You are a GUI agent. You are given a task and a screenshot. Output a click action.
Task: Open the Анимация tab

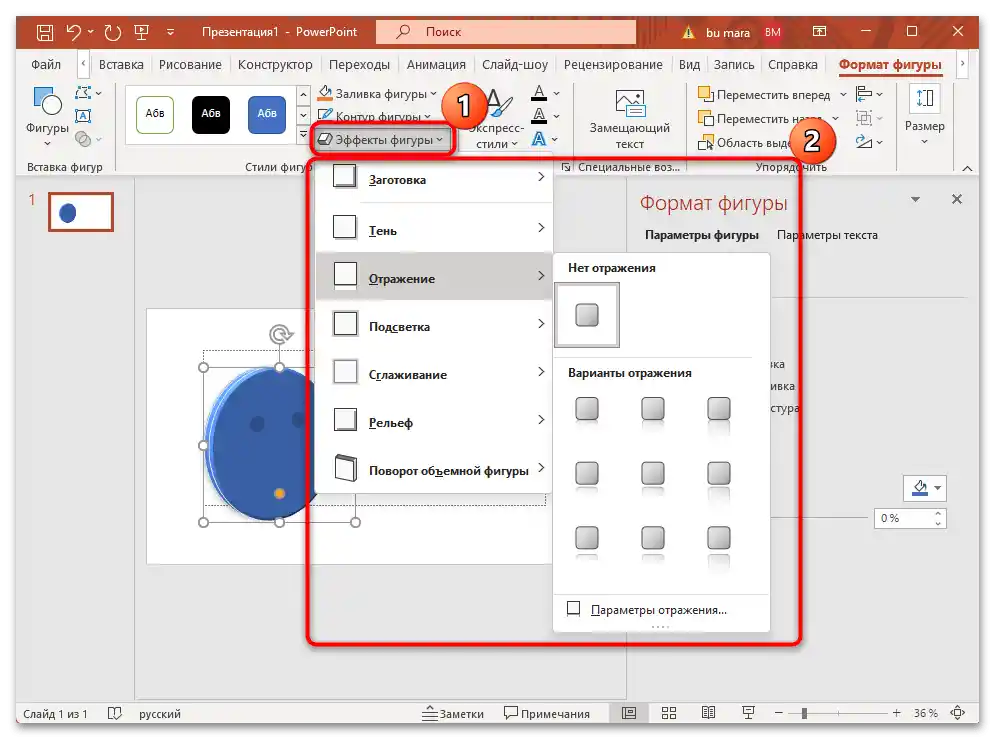(436, 65)
